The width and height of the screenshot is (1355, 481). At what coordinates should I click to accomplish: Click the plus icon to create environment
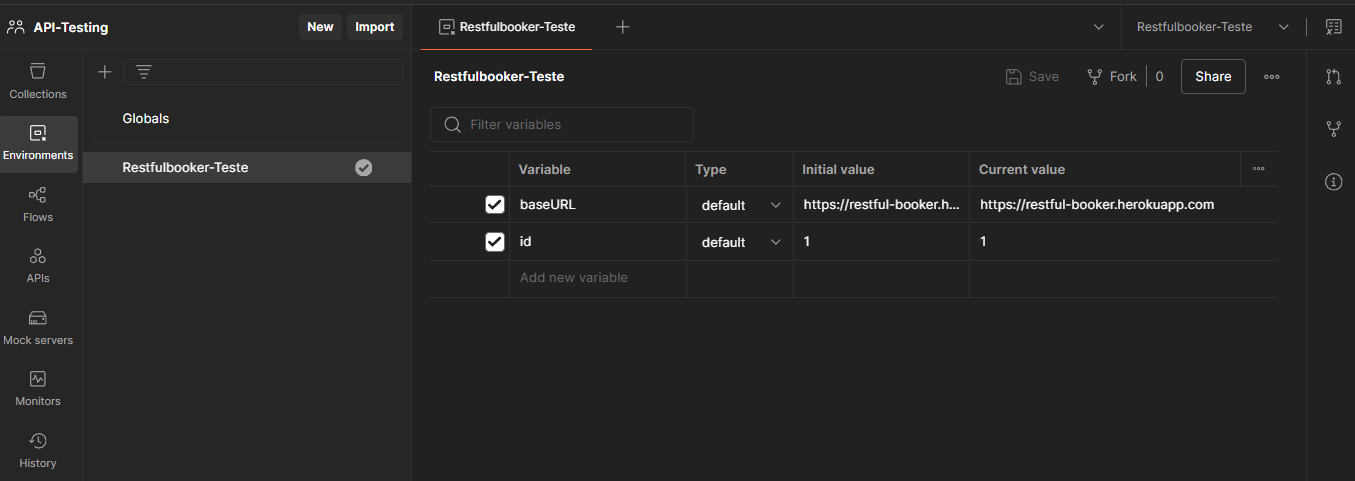point(104,72)
